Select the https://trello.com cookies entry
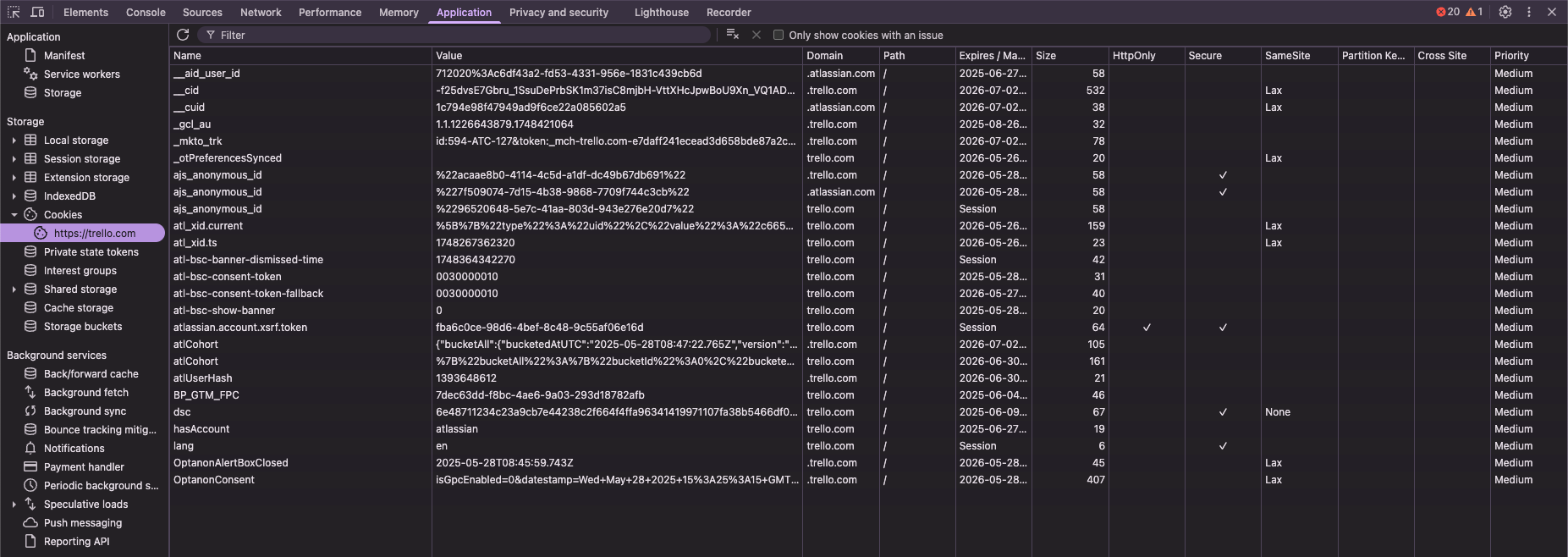The width and height of the screenshot is (1568, 557). click(94, 234)
